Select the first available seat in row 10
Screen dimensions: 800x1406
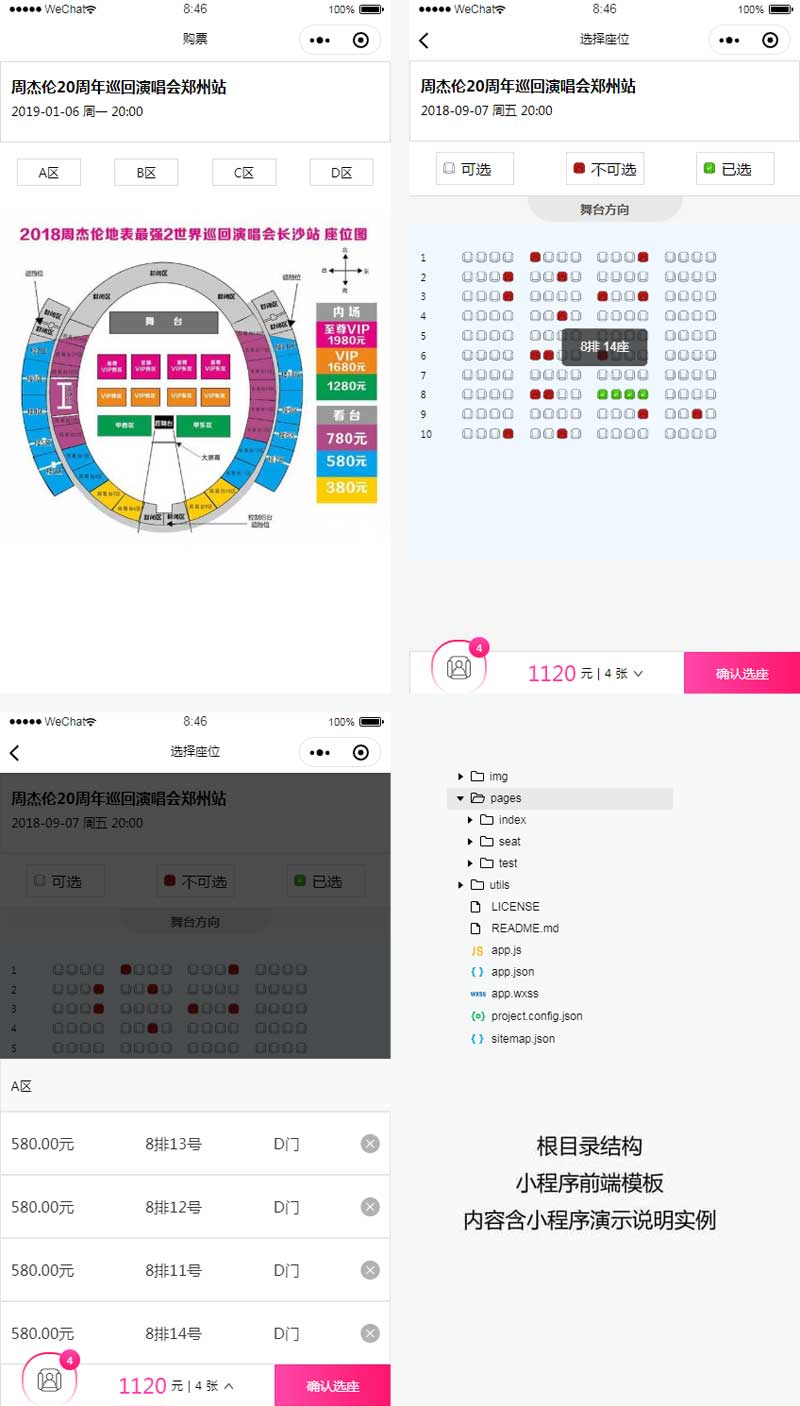pyautogui.click(x=467, y=434)
